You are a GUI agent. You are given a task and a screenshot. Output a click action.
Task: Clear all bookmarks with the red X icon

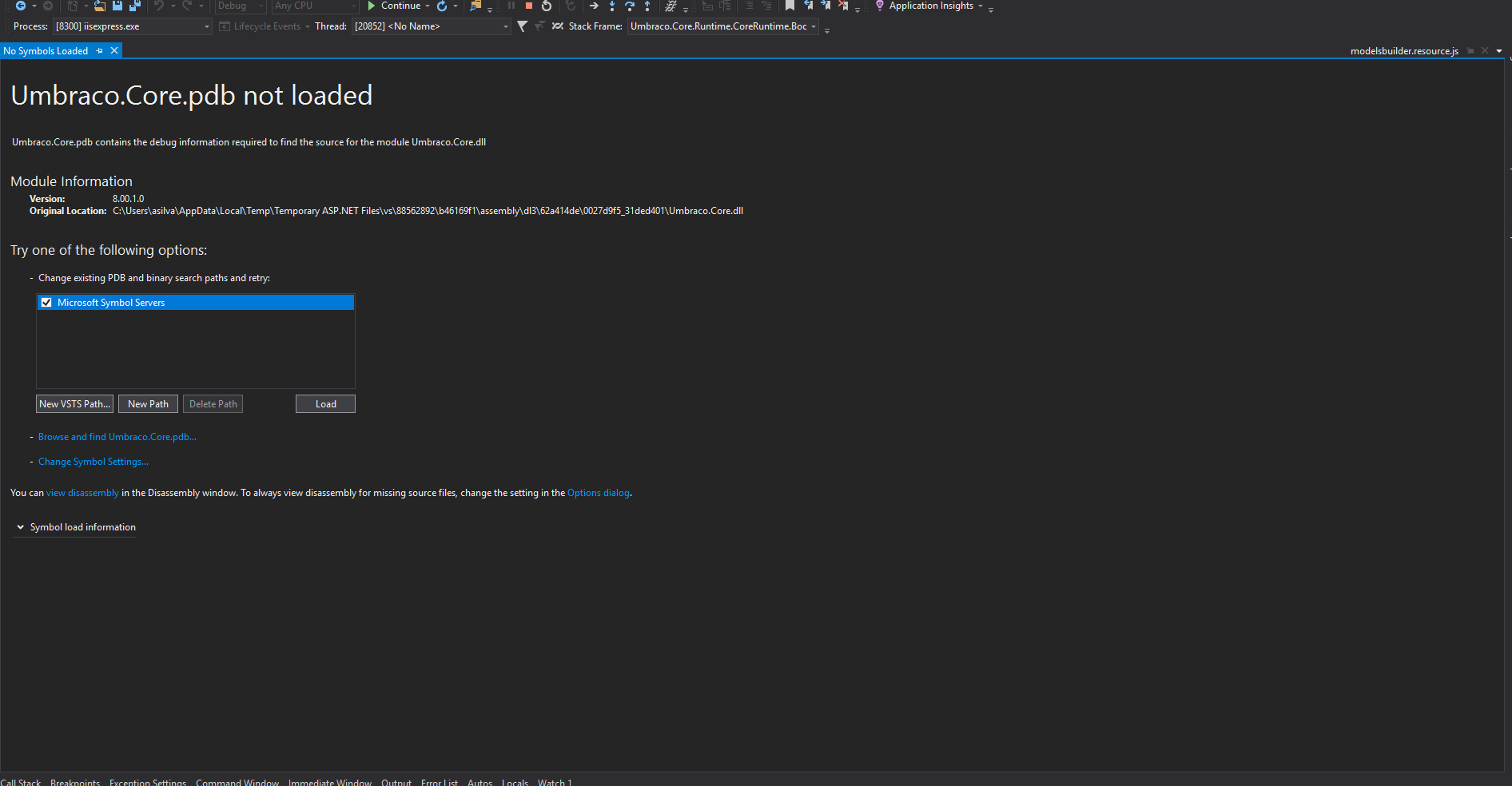(843, 6)
